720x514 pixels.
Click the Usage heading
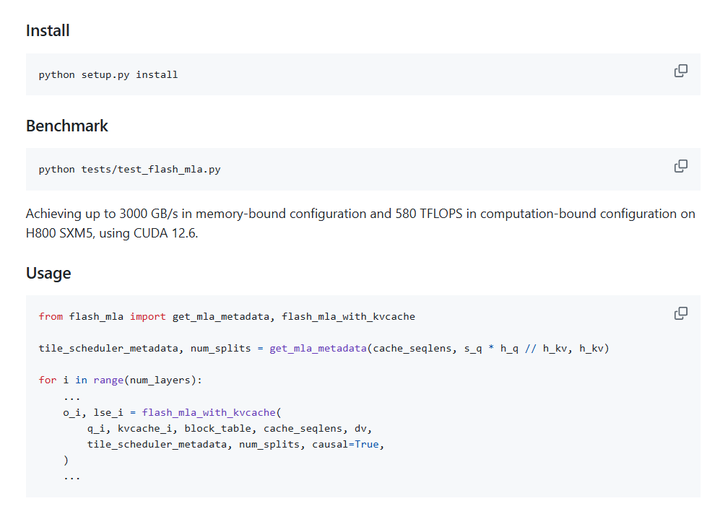pos(48,273)
